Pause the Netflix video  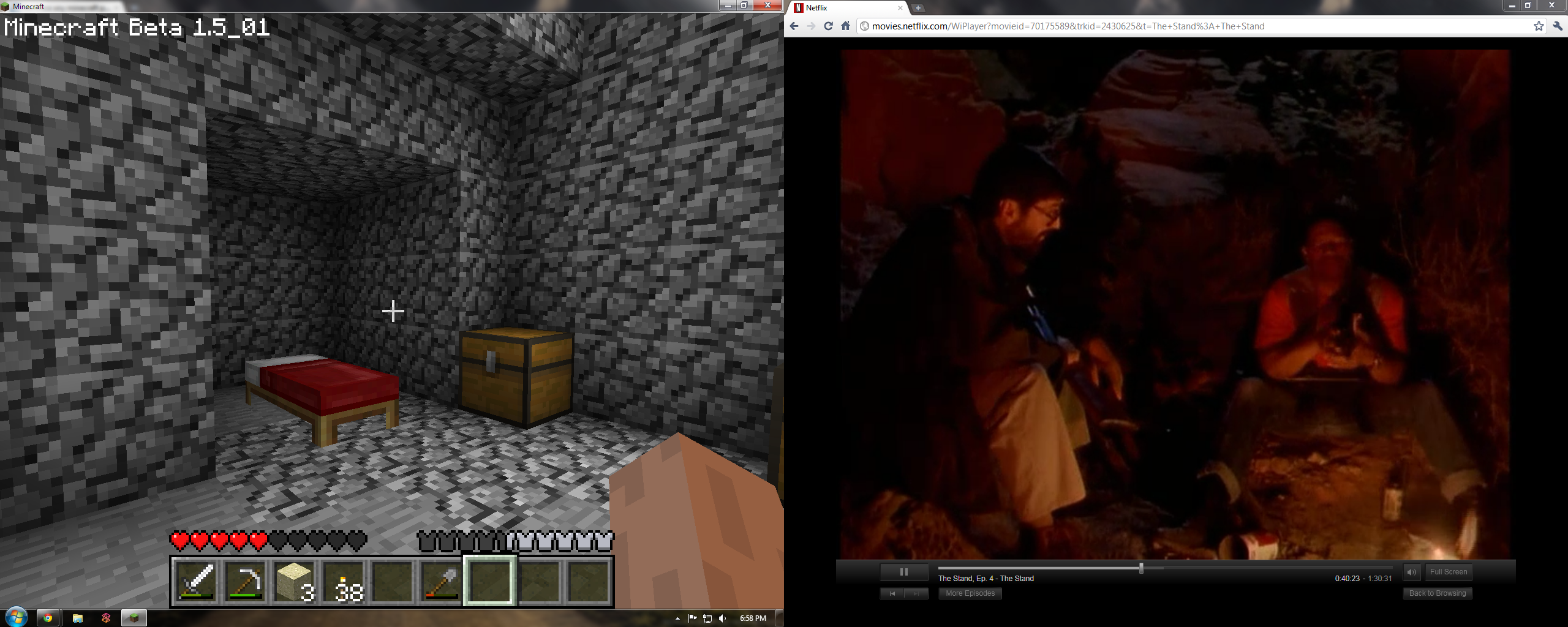point(904,572)
